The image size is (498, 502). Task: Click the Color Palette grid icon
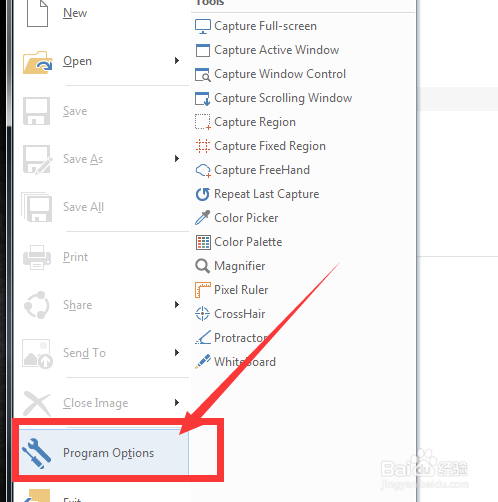pos(203,242)
